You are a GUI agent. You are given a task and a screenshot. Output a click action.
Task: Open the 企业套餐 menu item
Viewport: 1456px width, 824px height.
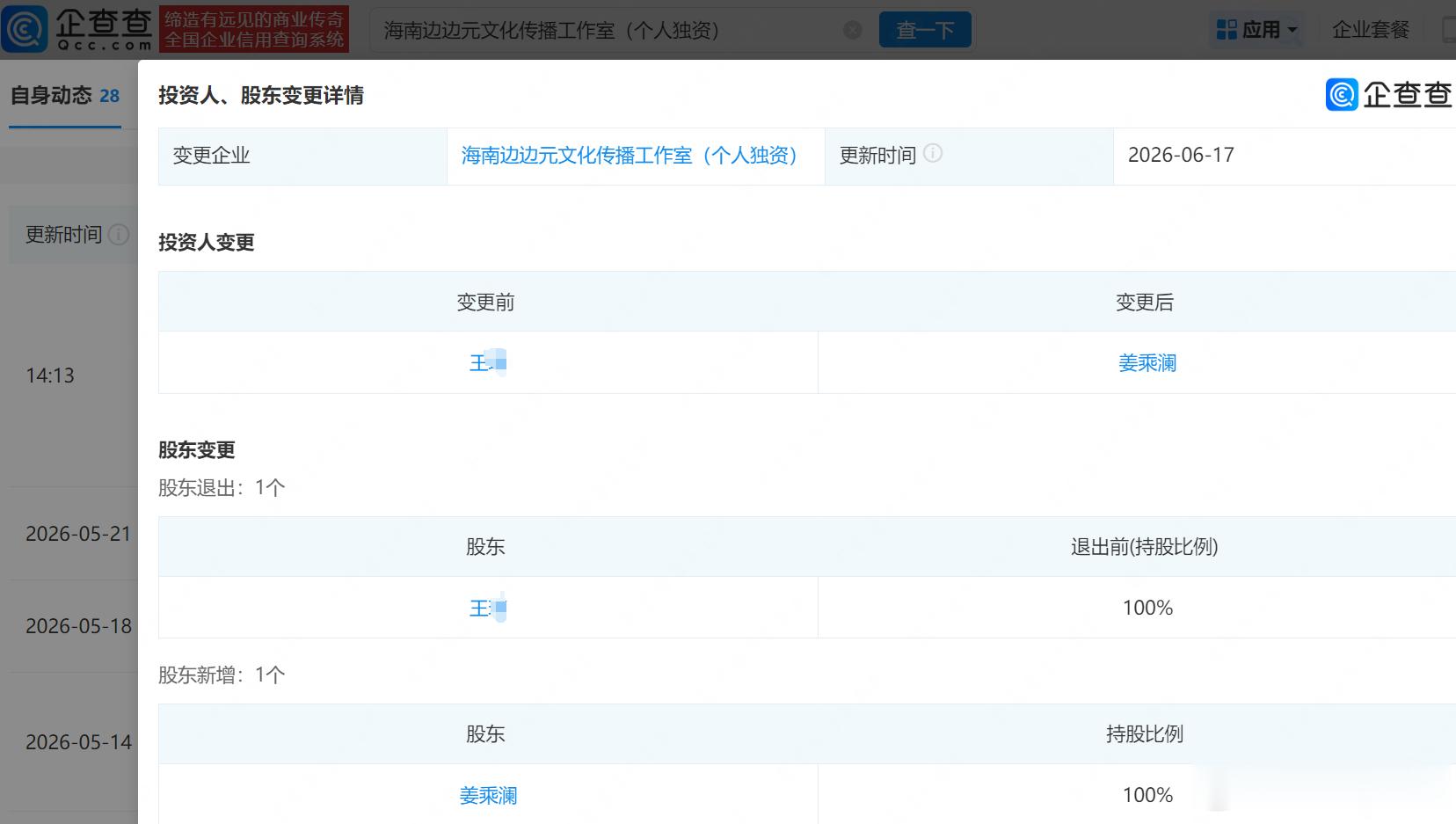[1371, 30]
